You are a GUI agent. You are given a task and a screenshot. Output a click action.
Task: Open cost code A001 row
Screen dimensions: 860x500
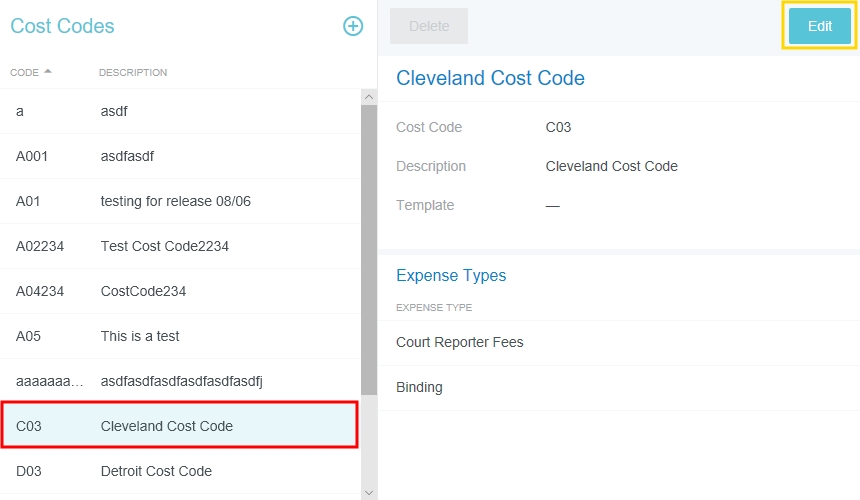(180, 157)
